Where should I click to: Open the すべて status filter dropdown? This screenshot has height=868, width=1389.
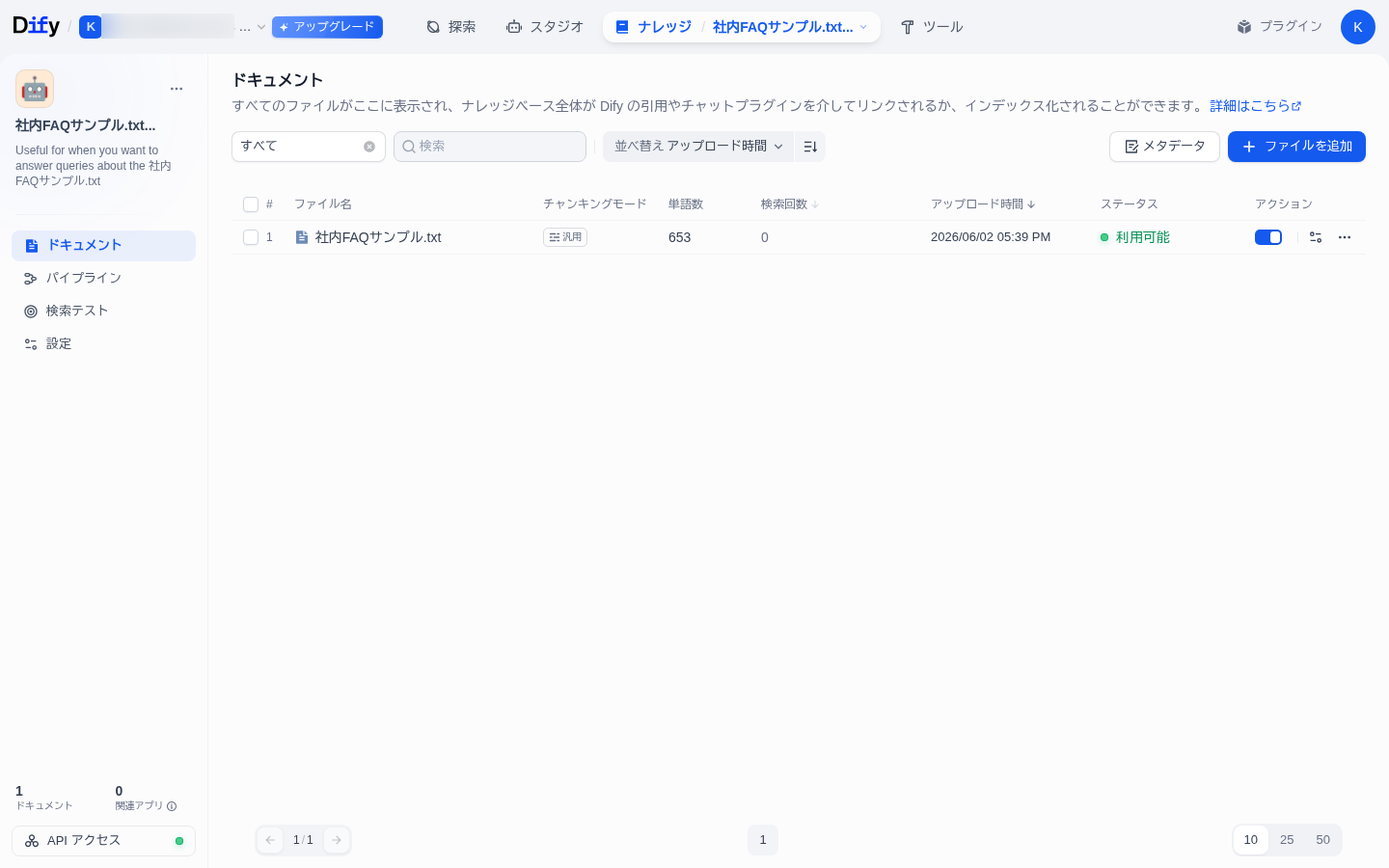(x=309, y=147)
